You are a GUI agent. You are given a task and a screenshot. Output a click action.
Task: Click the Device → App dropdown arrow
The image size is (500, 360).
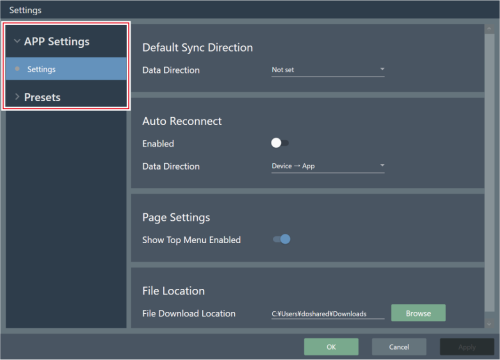[x=382, y=165]
